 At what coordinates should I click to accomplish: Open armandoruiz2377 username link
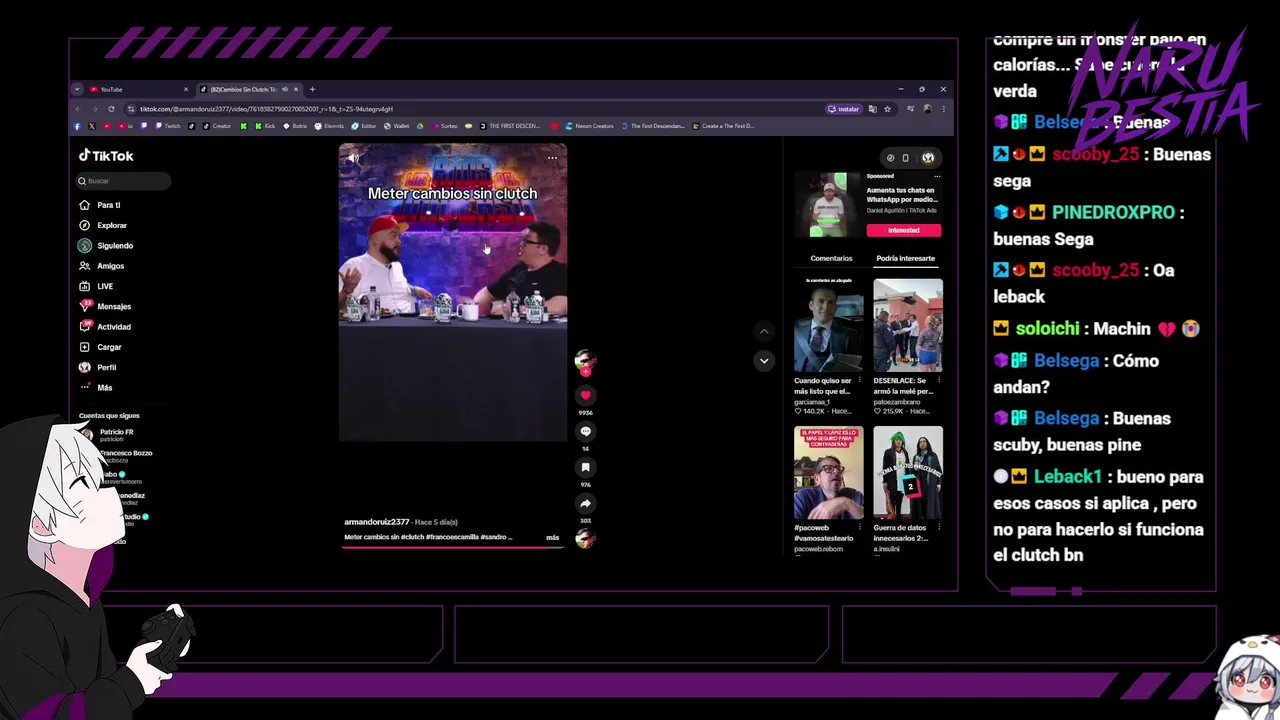(377, 522)
